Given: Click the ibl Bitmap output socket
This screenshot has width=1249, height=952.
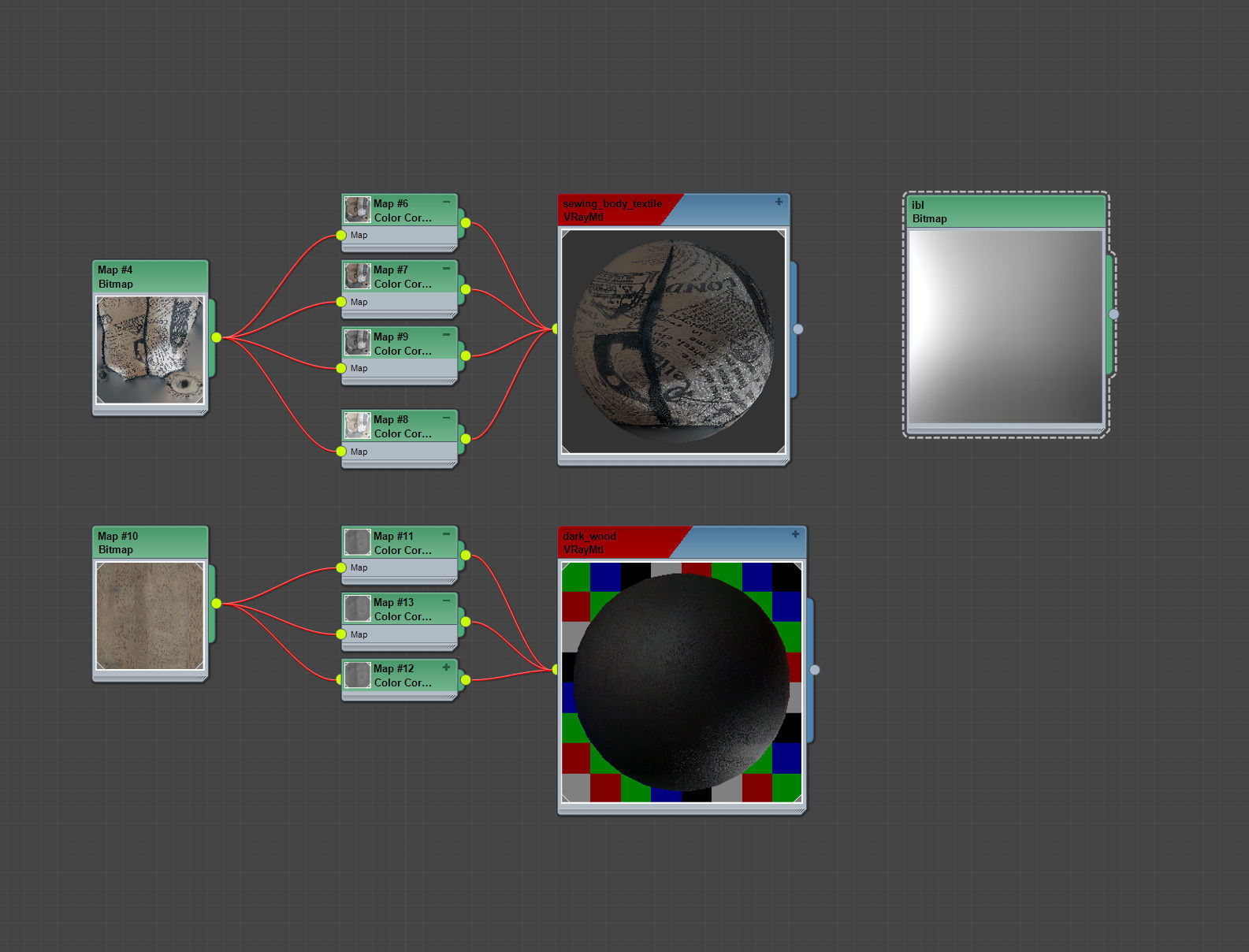Looking at the screenshot, I should pyautogui.click(x=1113, y=314).
